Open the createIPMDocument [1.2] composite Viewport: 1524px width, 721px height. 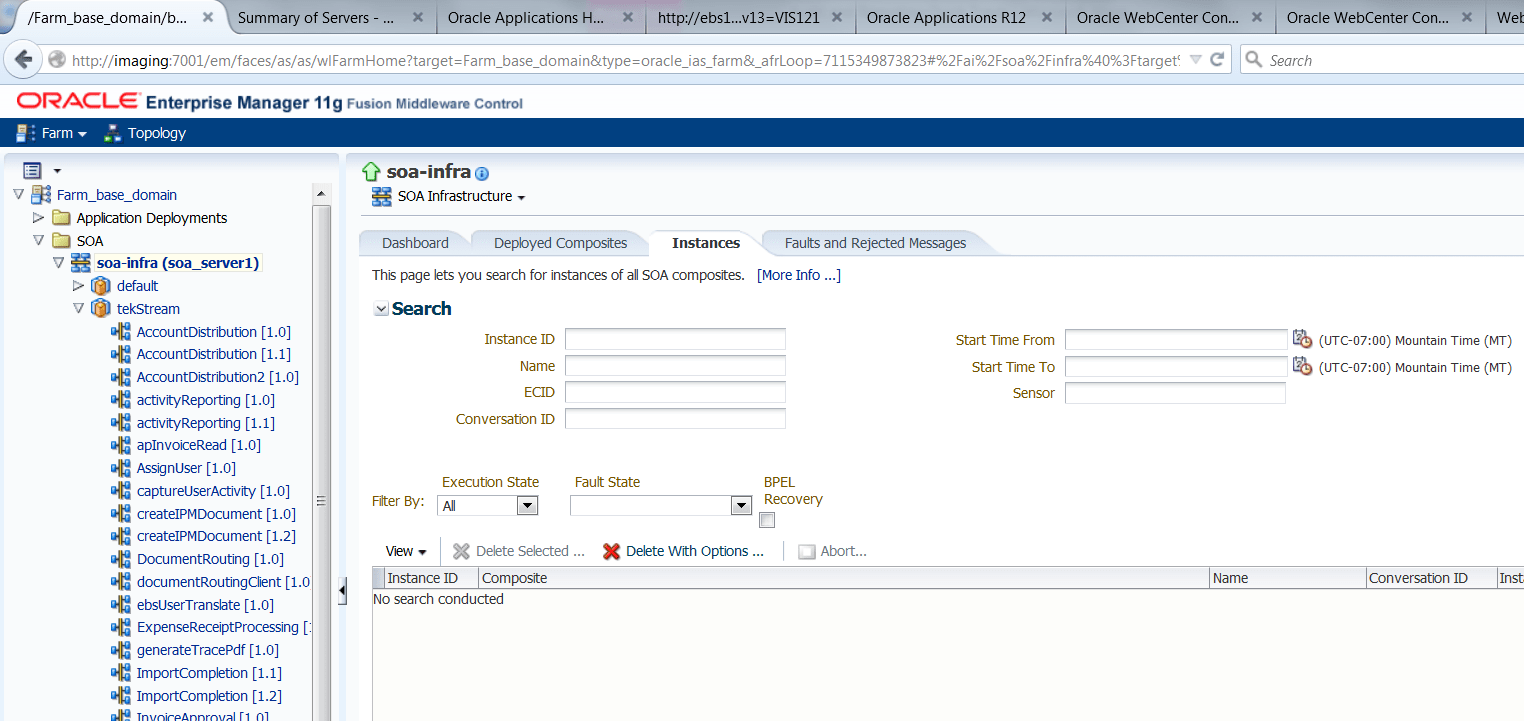tap(216, 536)
